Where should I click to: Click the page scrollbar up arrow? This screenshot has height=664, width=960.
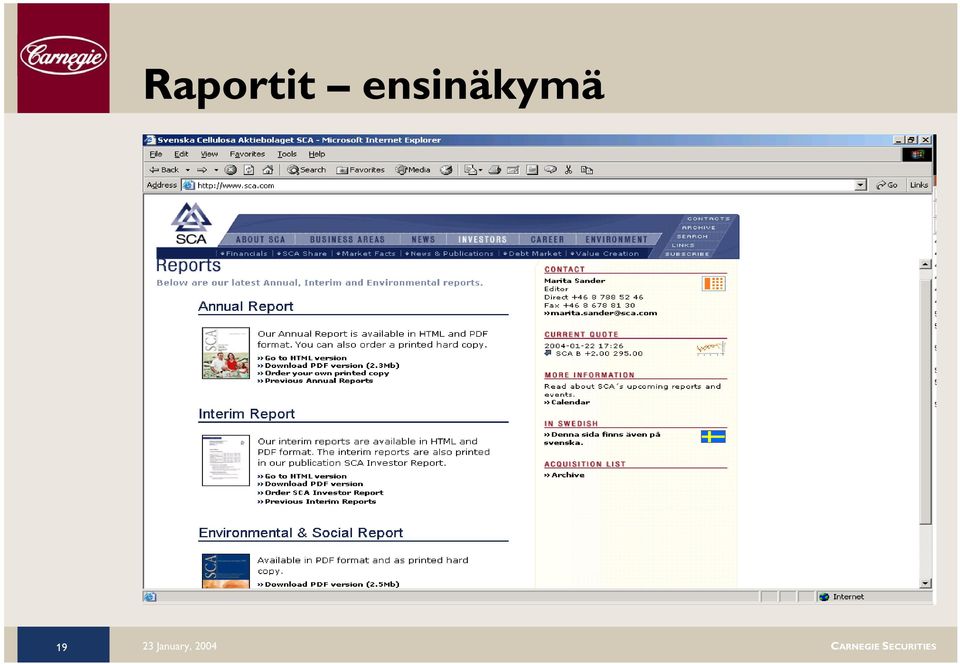926,264
